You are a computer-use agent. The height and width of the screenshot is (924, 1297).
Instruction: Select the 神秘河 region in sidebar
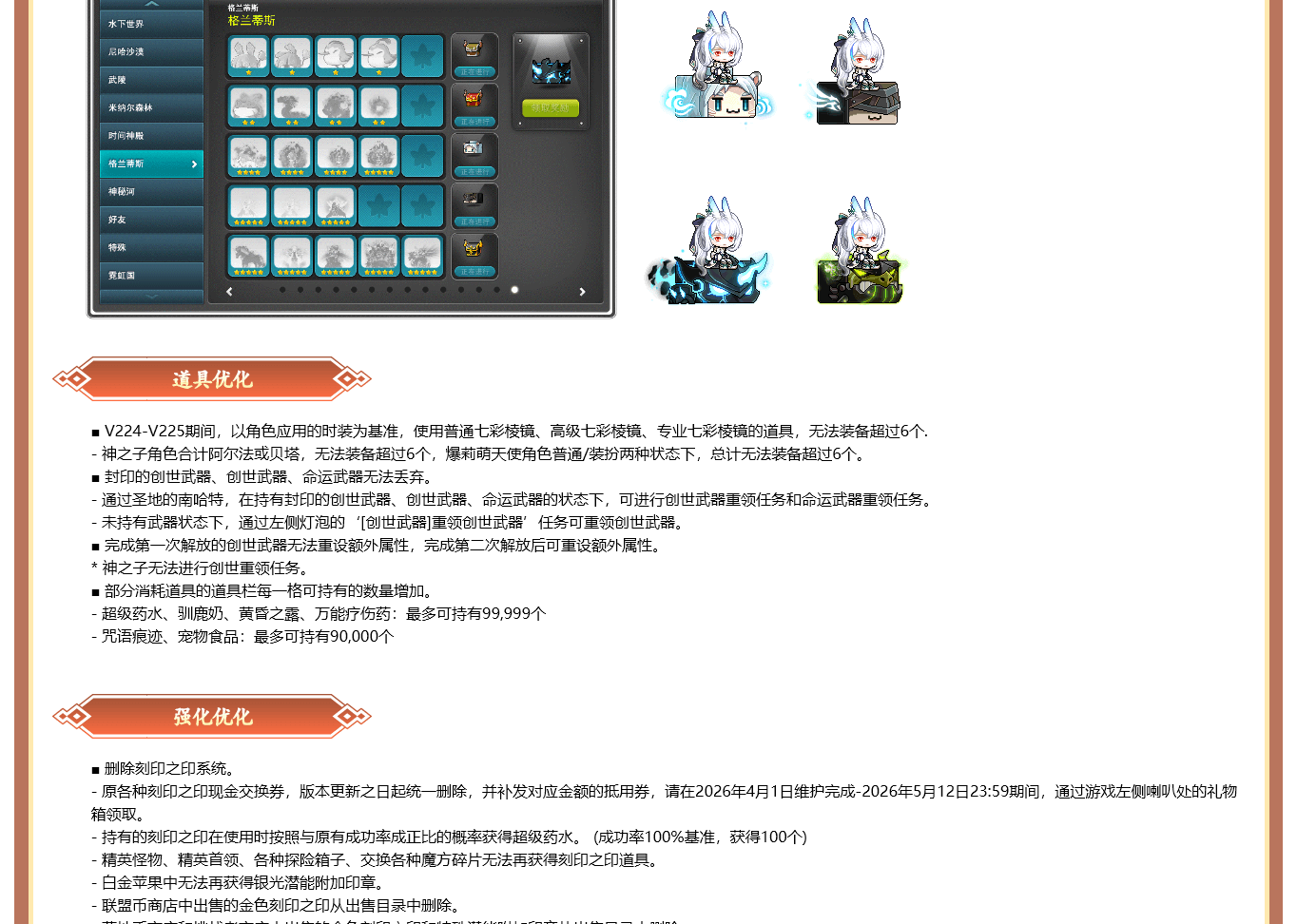click(x=151, y=192)
